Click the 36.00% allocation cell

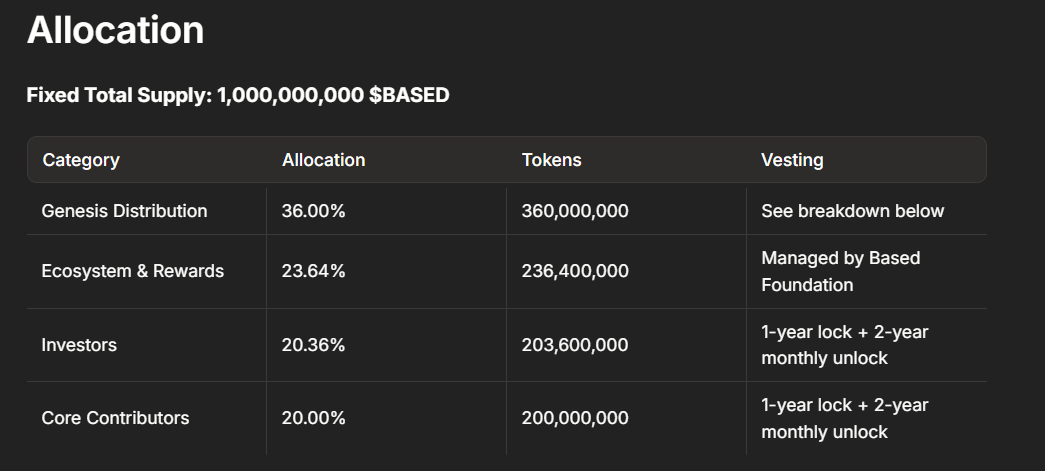(x=313, y=211)
